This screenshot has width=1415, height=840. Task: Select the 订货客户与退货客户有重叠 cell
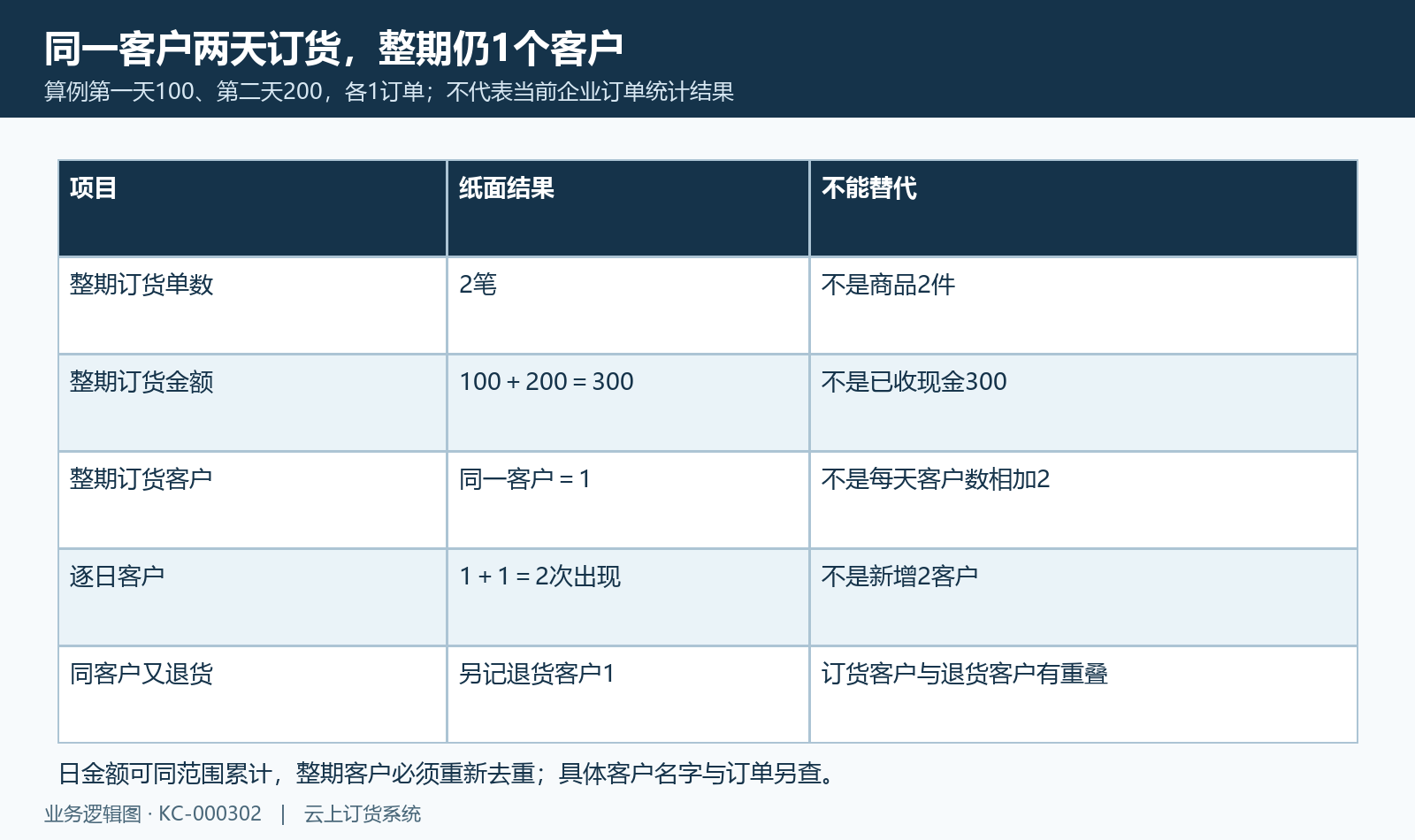tap(1083, 695)
